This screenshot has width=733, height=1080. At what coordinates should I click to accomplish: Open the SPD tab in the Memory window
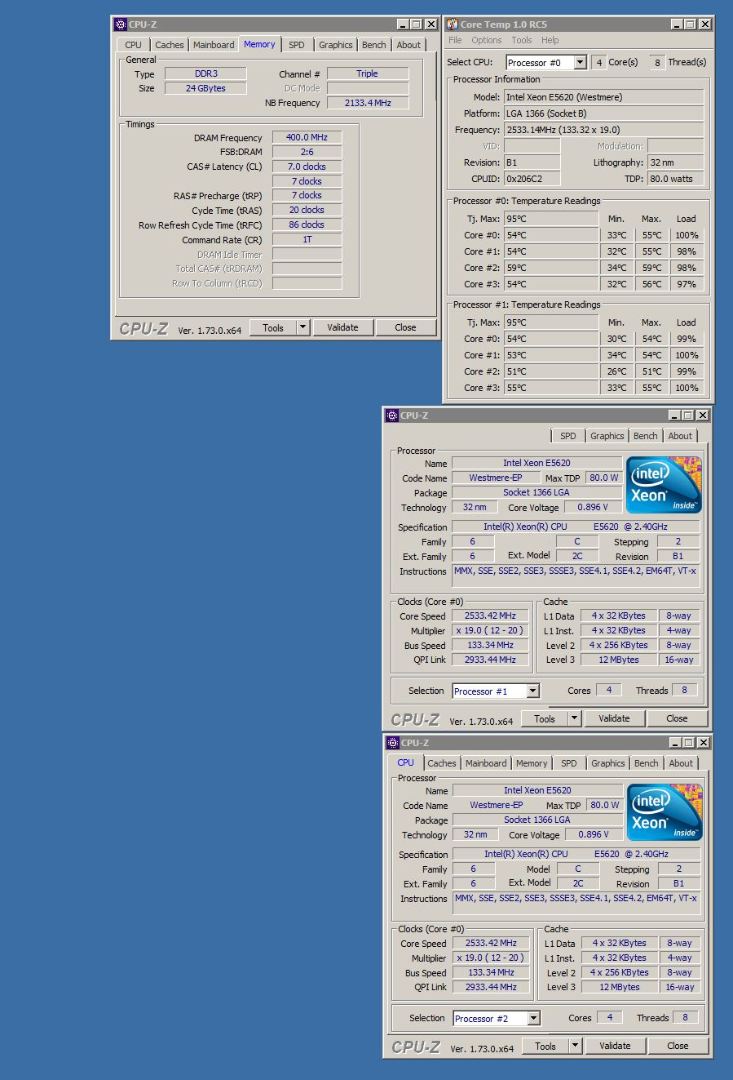[296, 45]
